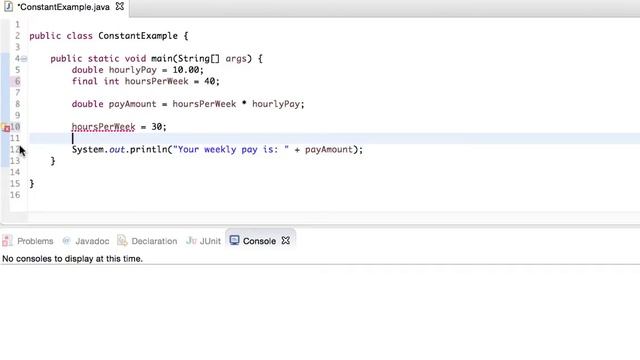This screenshot has height=360, width=640.
Task: Click the Java file icon on editor tab
Action: (8, 7)
